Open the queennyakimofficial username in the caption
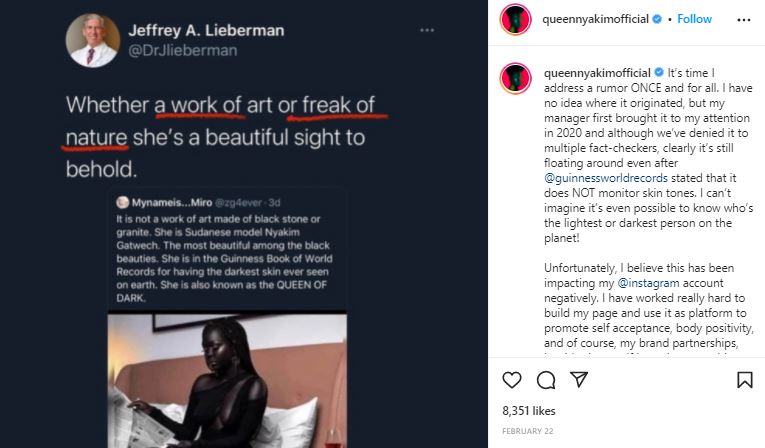Screen dimensions: 765x448 click(597, 73)
